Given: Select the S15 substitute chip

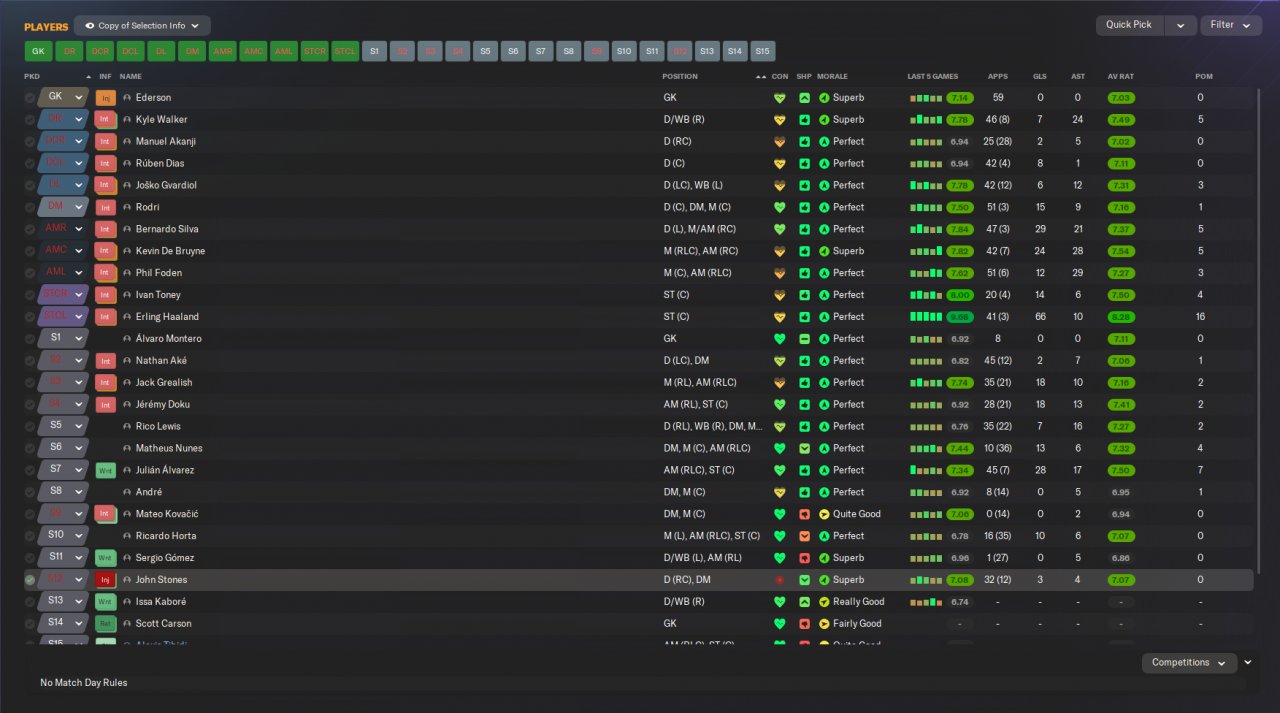Looking at the screenshot, I should [x=763, y=51].
